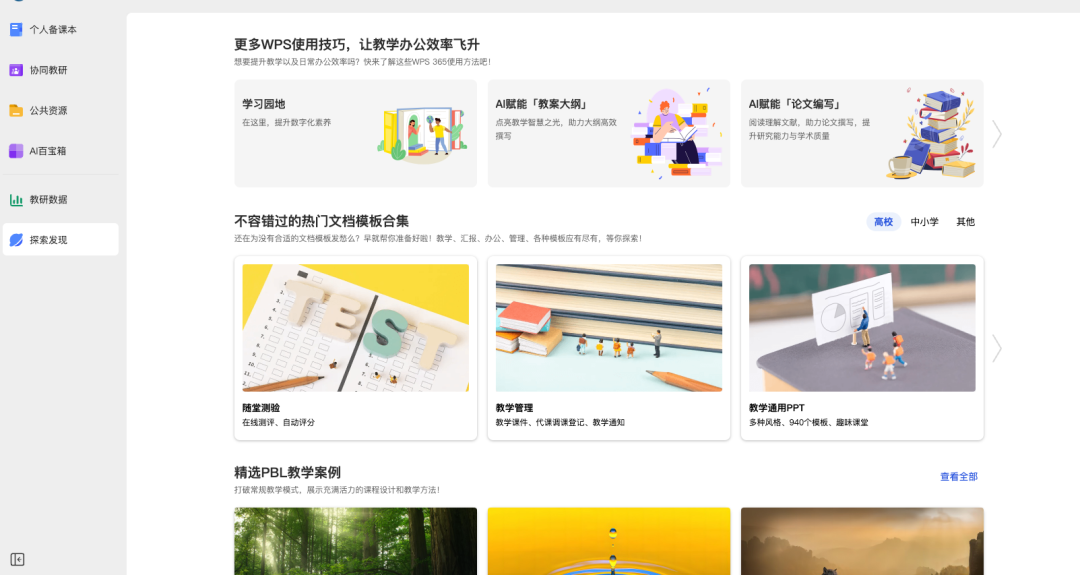Switch to the 其他 template tab
The height and width of the screenshot is (575, 1080).
pyautogui.click(x=965, y=222)
